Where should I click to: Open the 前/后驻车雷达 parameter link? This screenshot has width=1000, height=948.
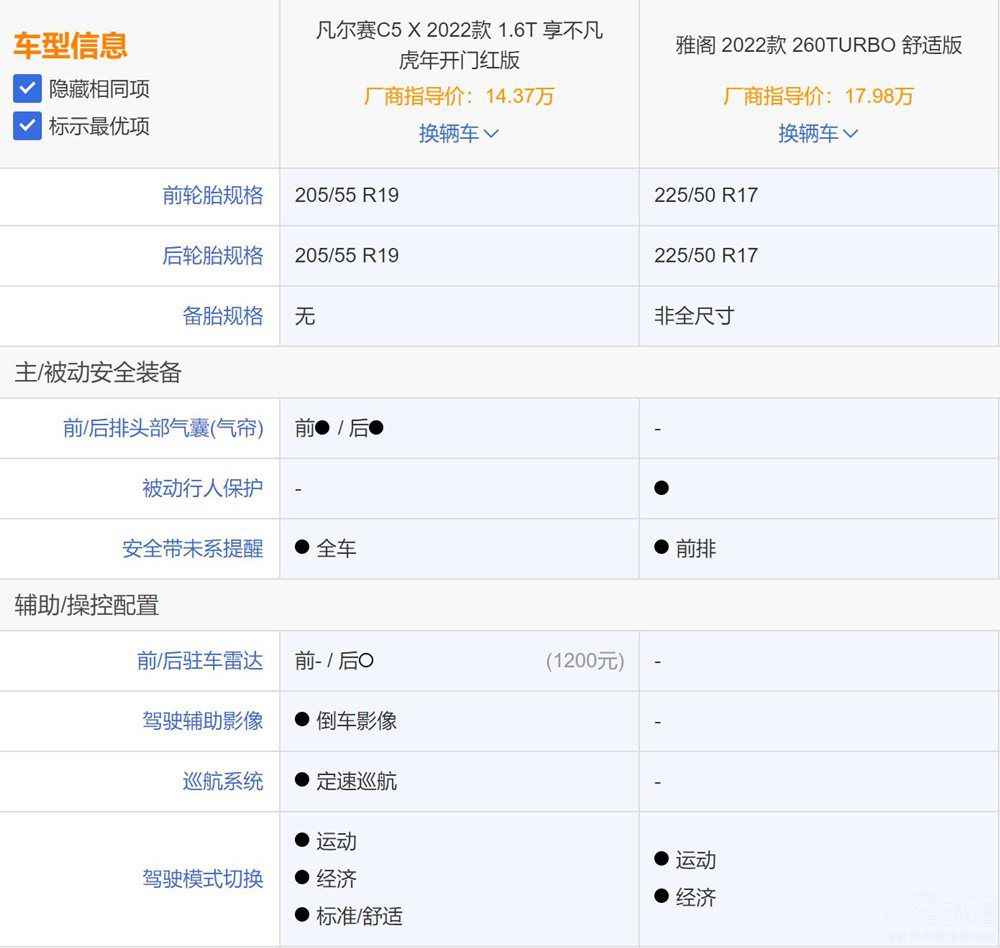(200, 661)
